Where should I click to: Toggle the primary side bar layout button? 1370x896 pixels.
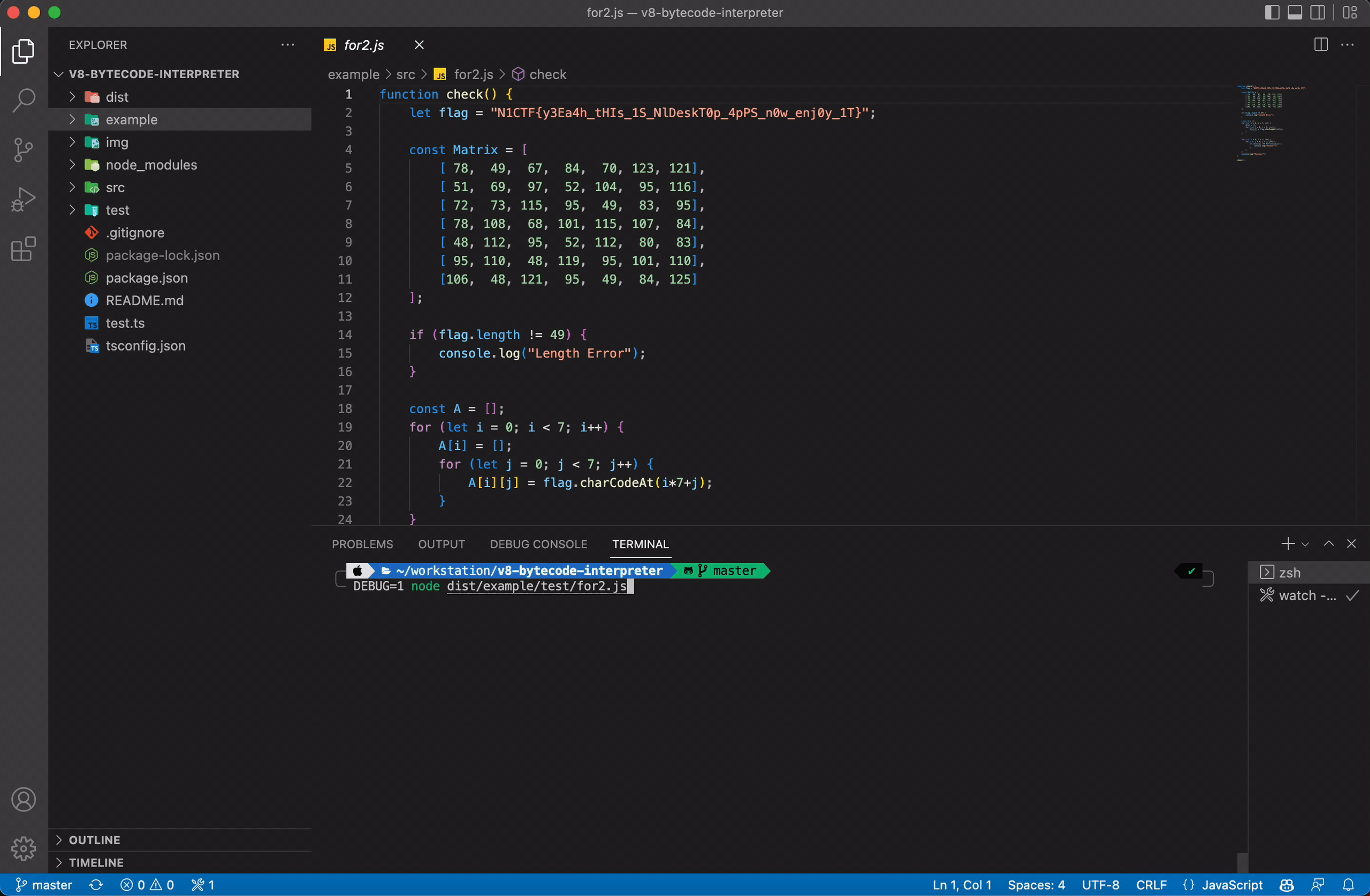click(x=1272, y=13)
